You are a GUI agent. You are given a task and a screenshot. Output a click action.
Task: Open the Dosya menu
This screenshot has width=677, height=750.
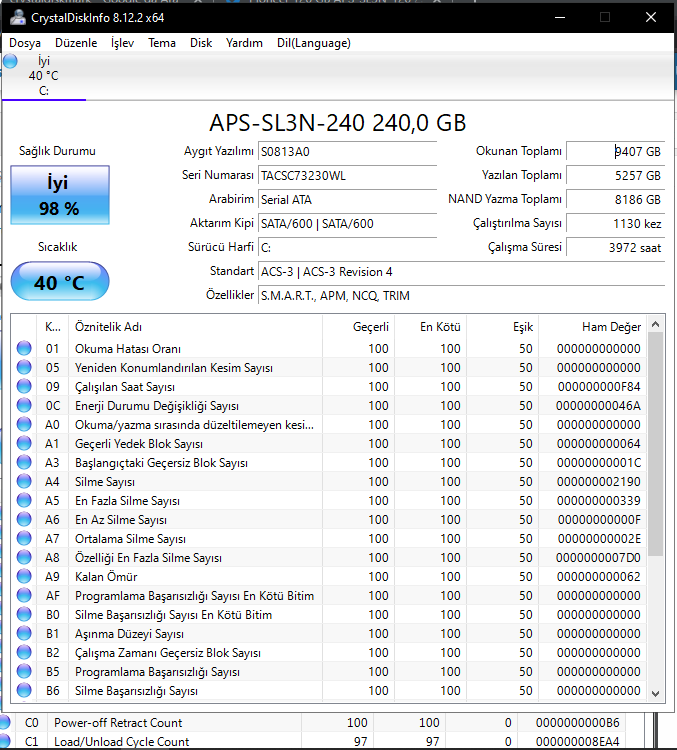(x=25, y=43)
